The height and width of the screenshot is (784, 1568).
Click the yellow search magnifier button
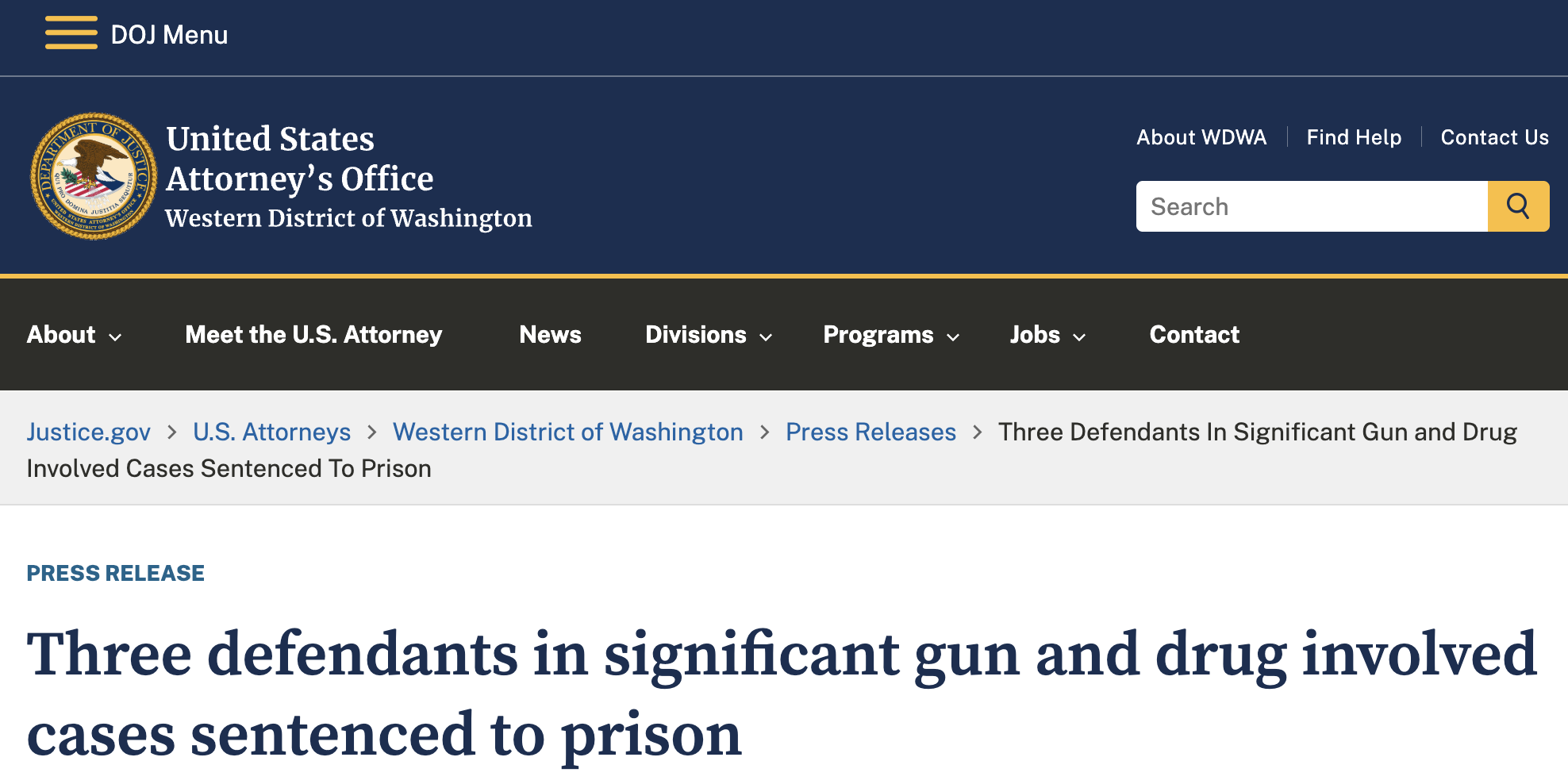[x=1517, y=206]
